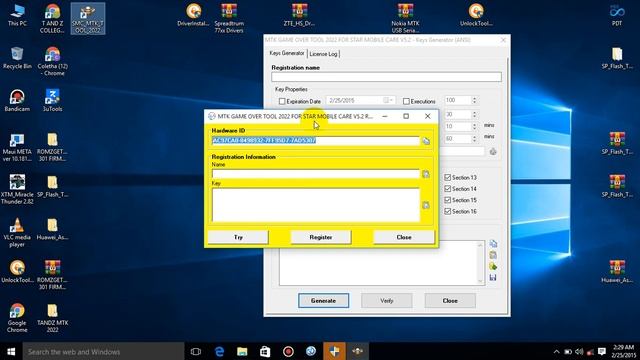Uncheck Section 16 checkbox
Screen dimensions: 640x360
[x=448, y=211]
